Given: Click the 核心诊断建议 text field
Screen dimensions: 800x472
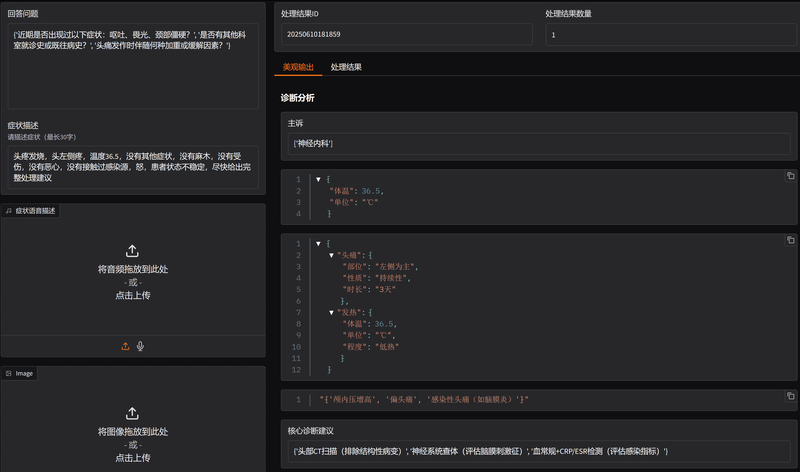Looking at the screenshot, I should pyautogui.click(x=539, y=451).
